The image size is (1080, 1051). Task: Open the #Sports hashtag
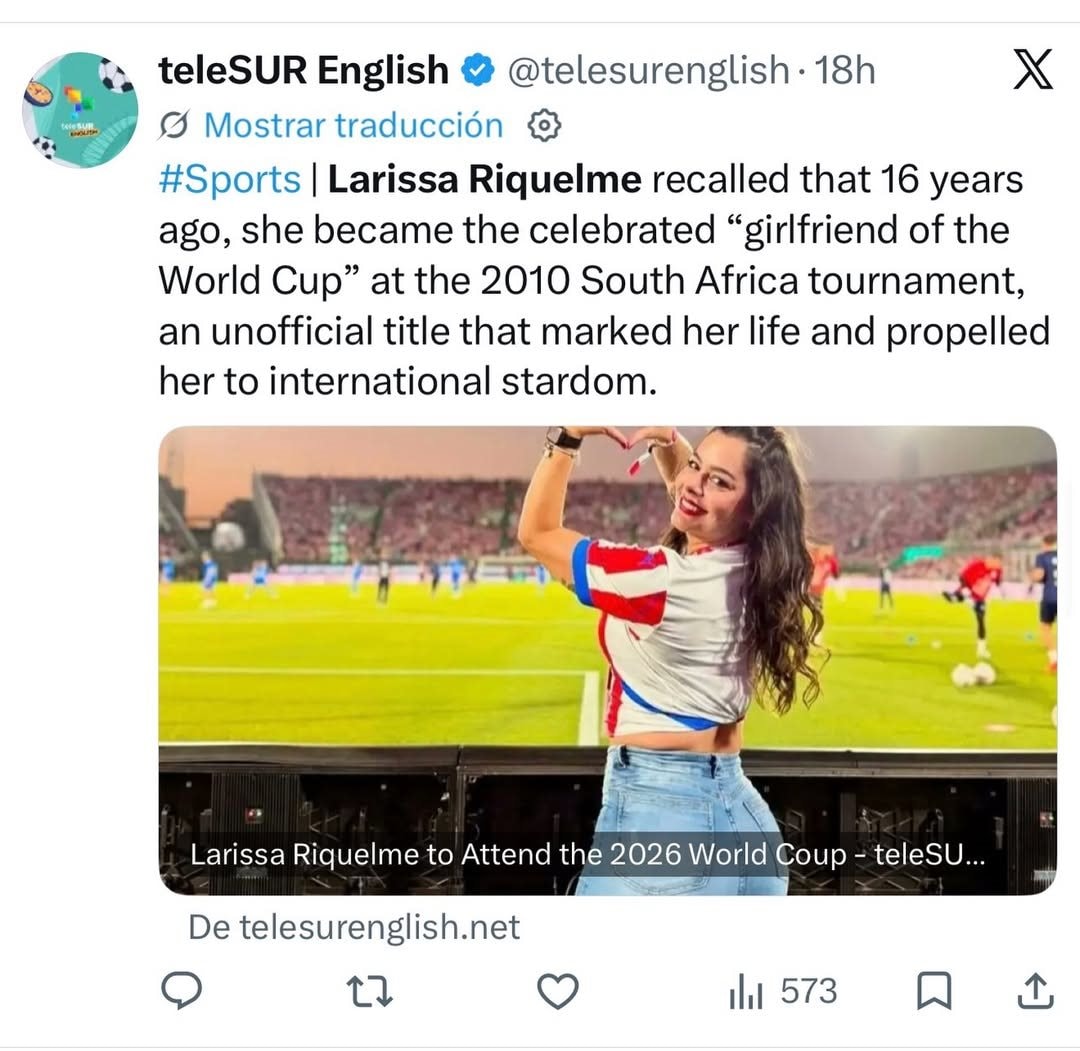pos(229,180)
